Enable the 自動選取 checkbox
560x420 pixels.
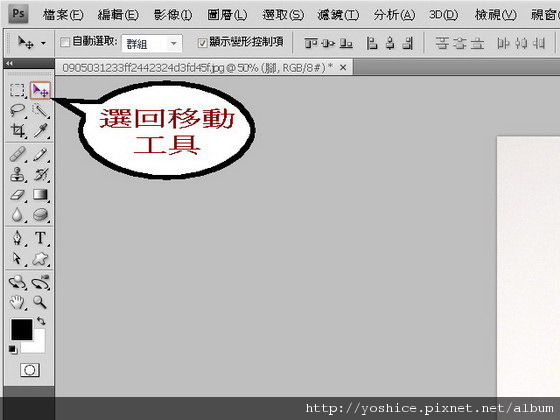point(65,42)
